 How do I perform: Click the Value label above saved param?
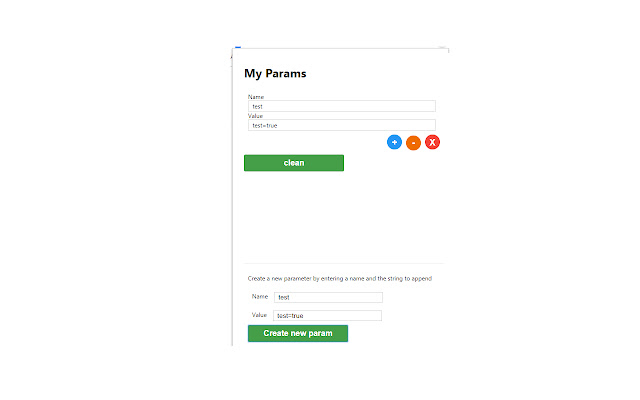pyautogui.click(x=257, y=116)
